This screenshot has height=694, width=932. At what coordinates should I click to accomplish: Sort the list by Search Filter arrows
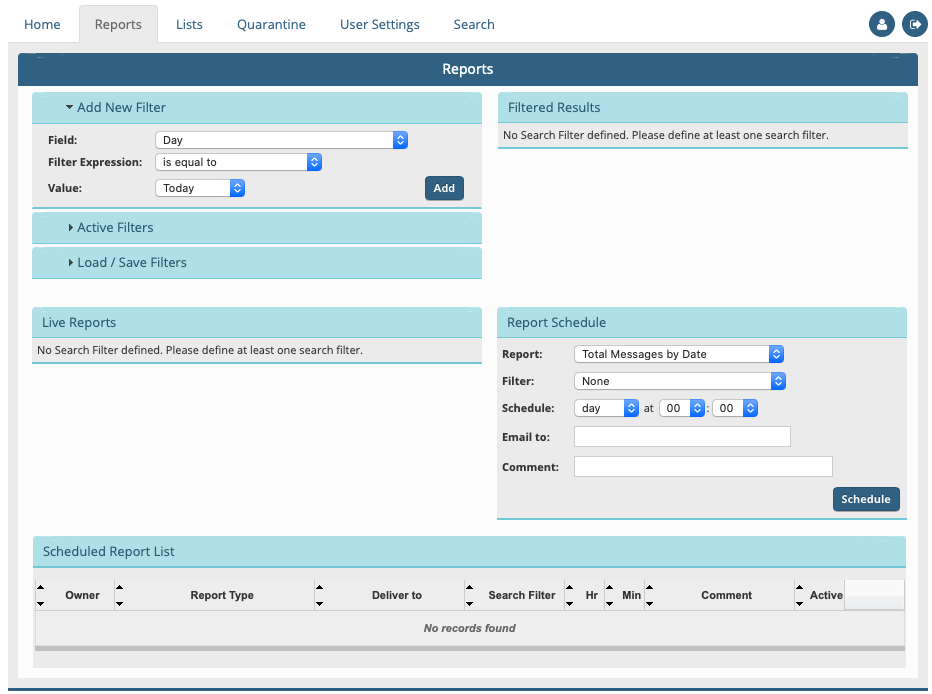click(469, 595)
